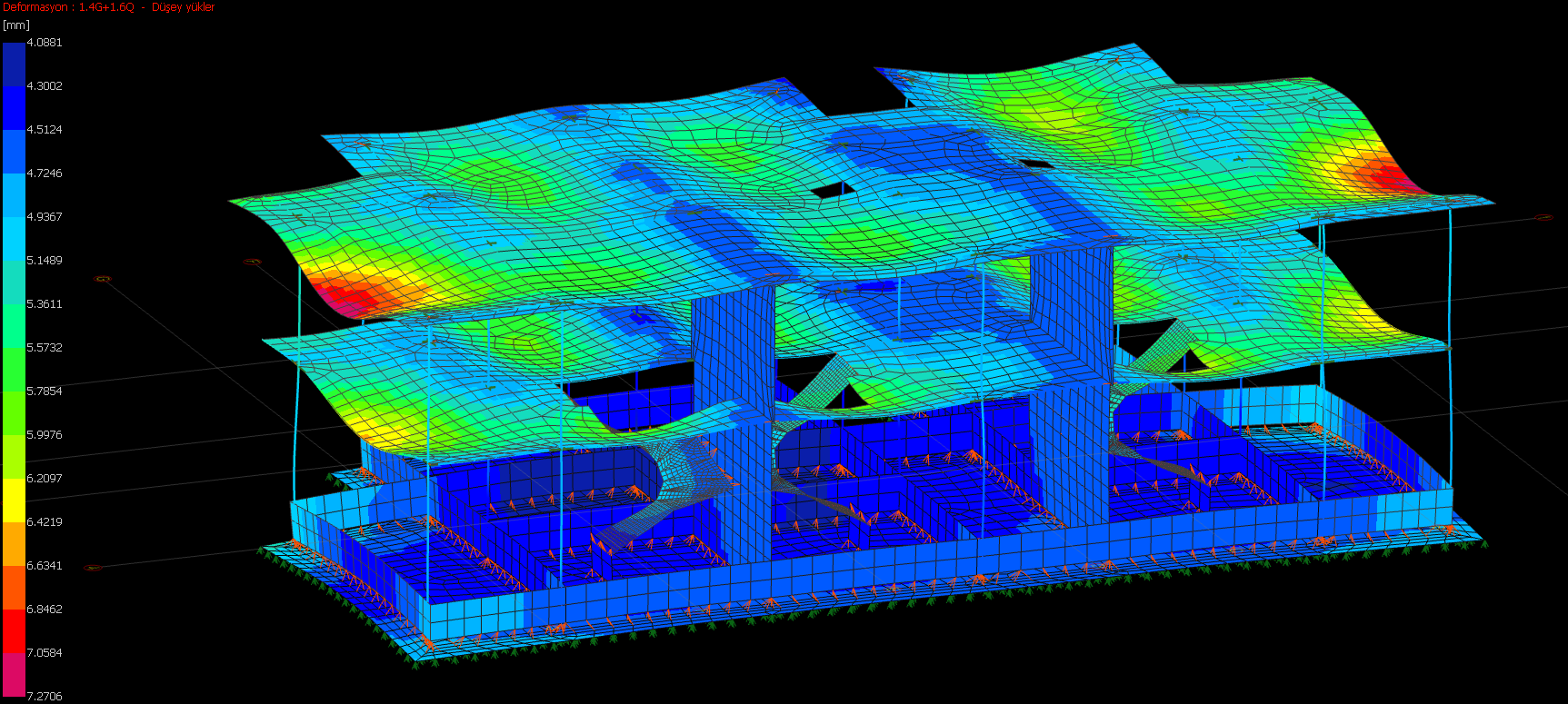Screen dimensions: 1568x704
Task: Click the Deformasyon 1.4G+1.6Q title text
Action: pos(68,7)
